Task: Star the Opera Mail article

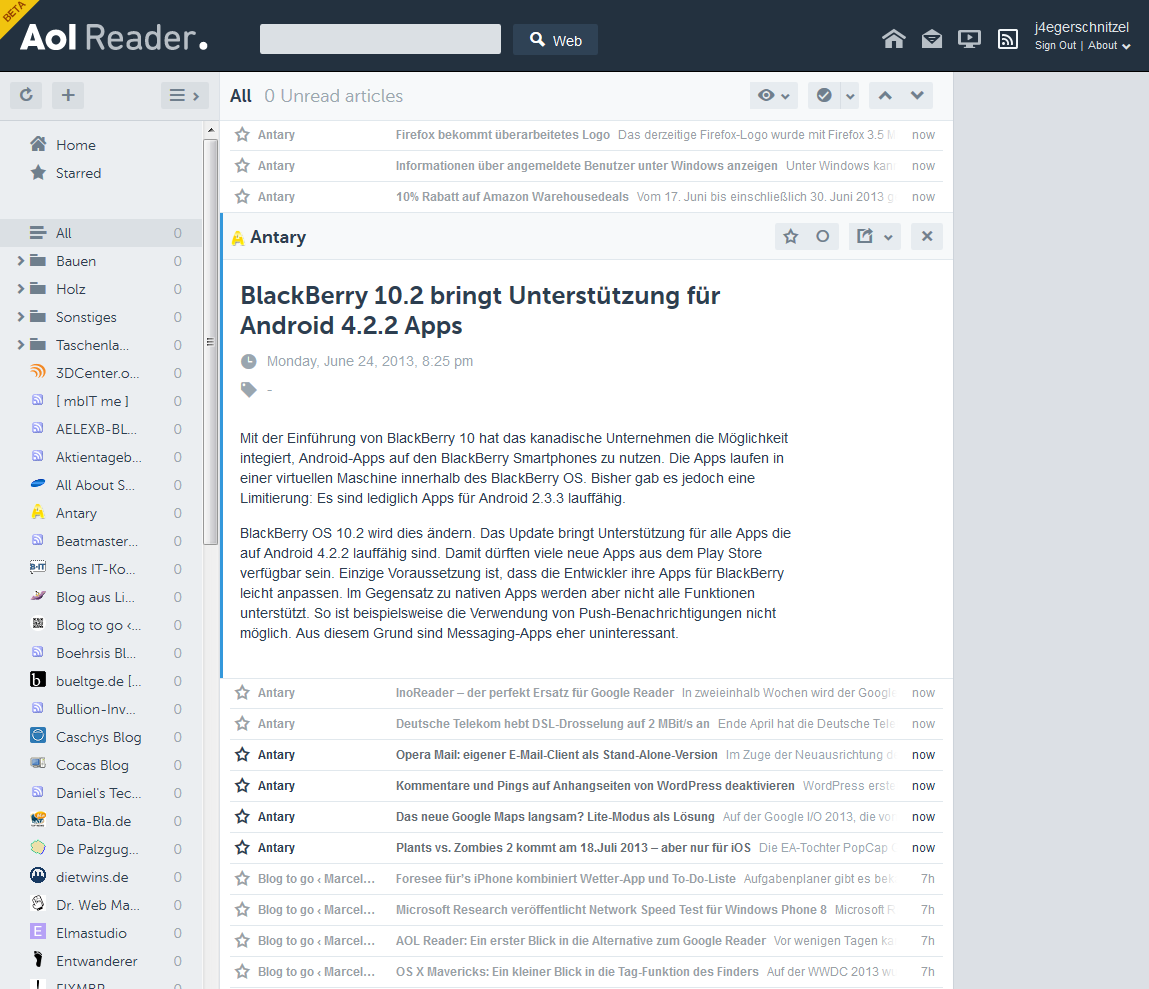Action: click(x=243, y=755)
